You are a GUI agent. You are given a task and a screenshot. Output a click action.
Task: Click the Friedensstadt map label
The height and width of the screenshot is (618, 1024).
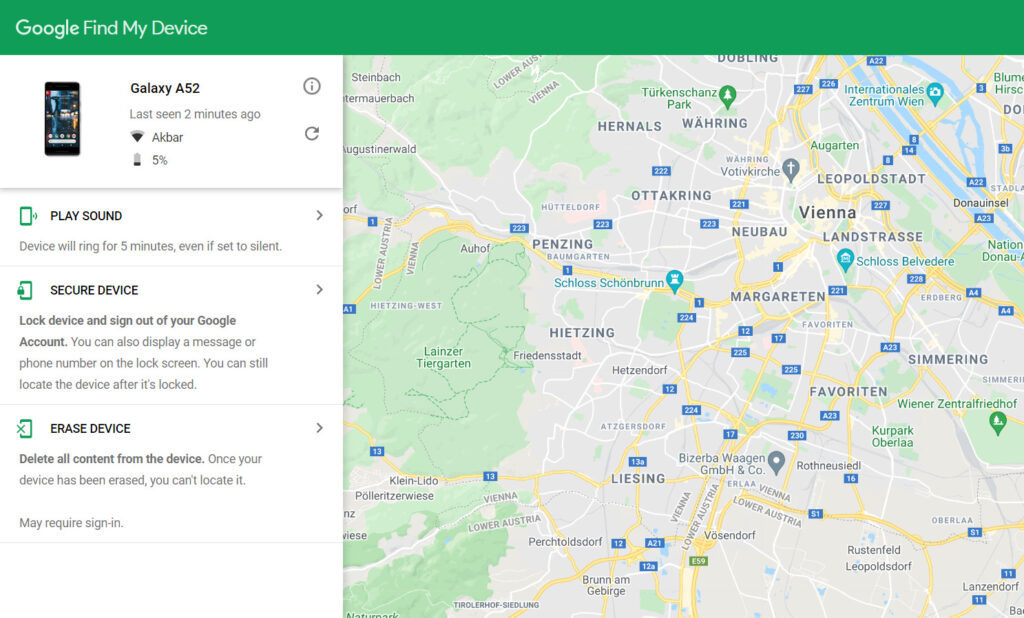(547, 356)
